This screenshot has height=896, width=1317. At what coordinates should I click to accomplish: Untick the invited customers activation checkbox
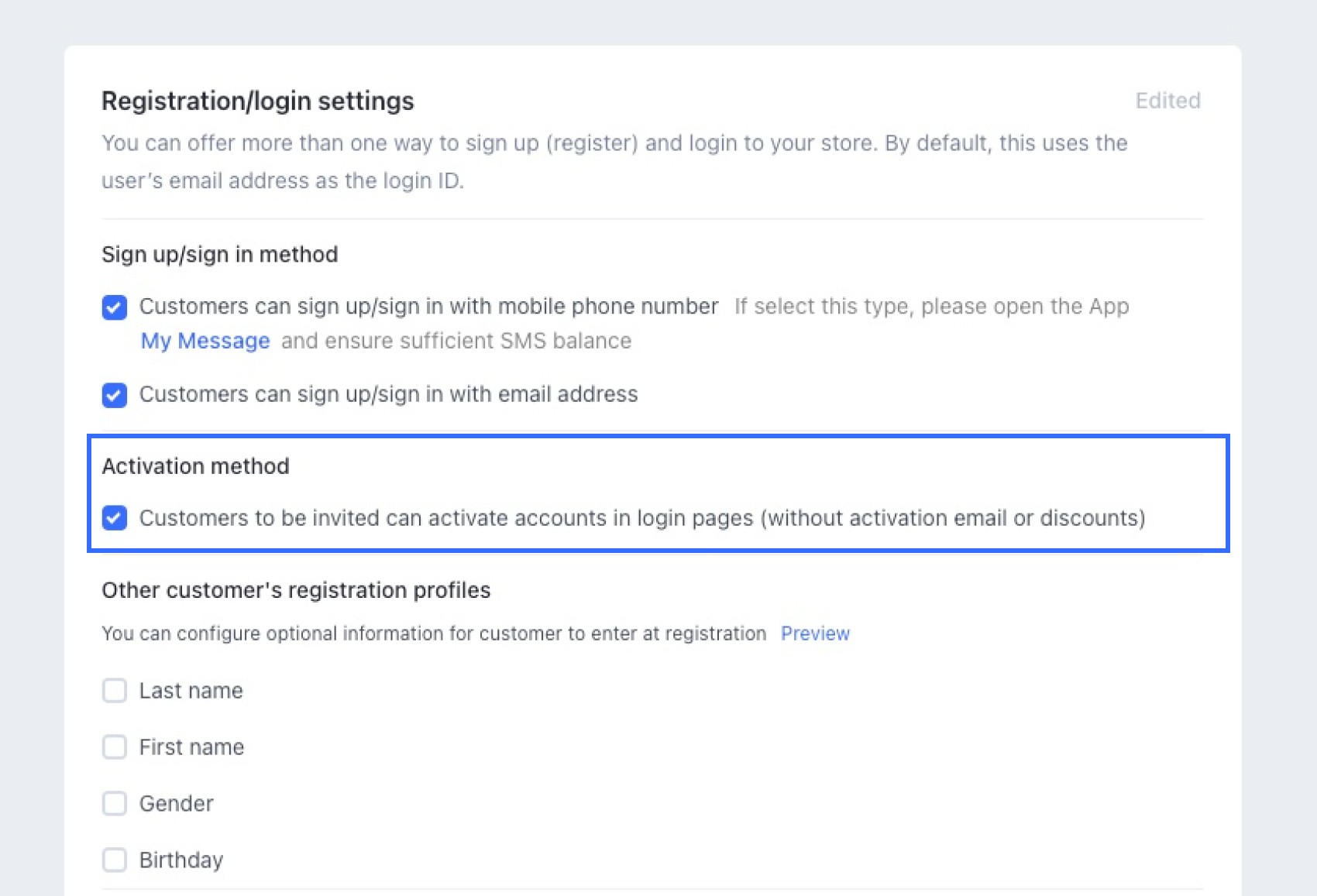click(x=115, y=518)
